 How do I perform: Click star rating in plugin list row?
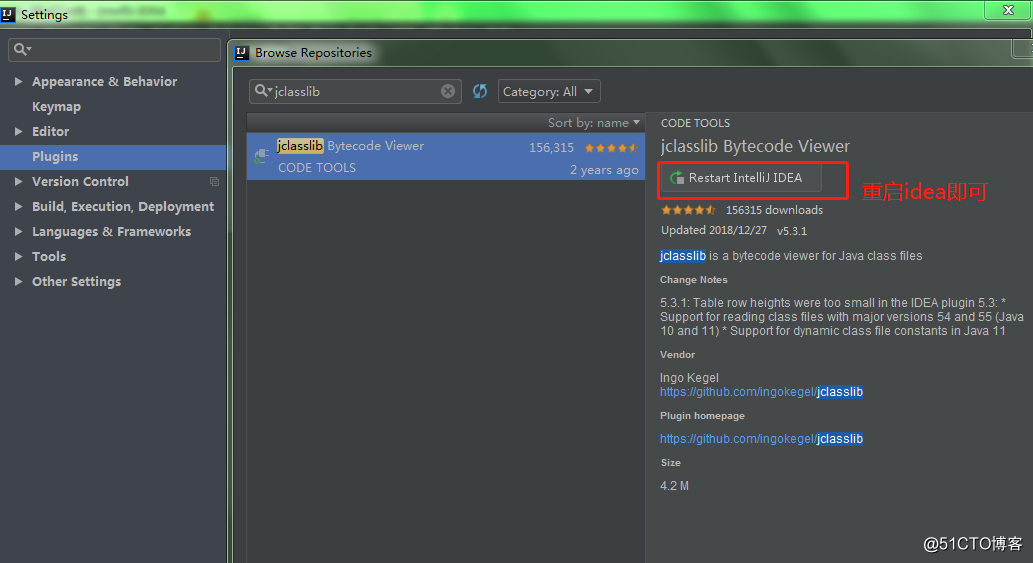611,148
